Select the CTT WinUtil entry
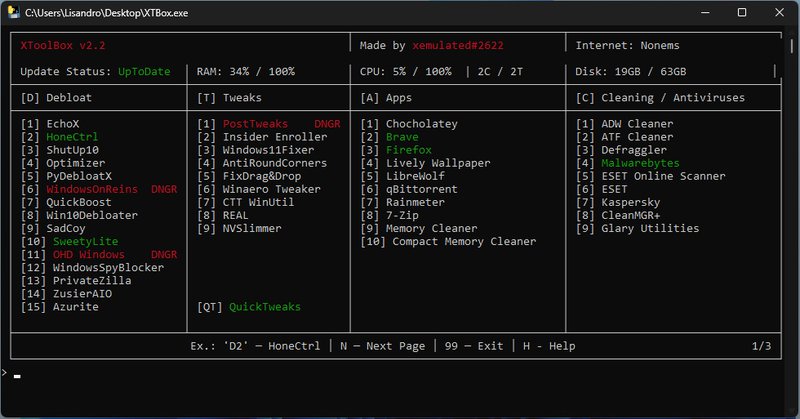Viewport: 800px width, 419px height. 245,202
